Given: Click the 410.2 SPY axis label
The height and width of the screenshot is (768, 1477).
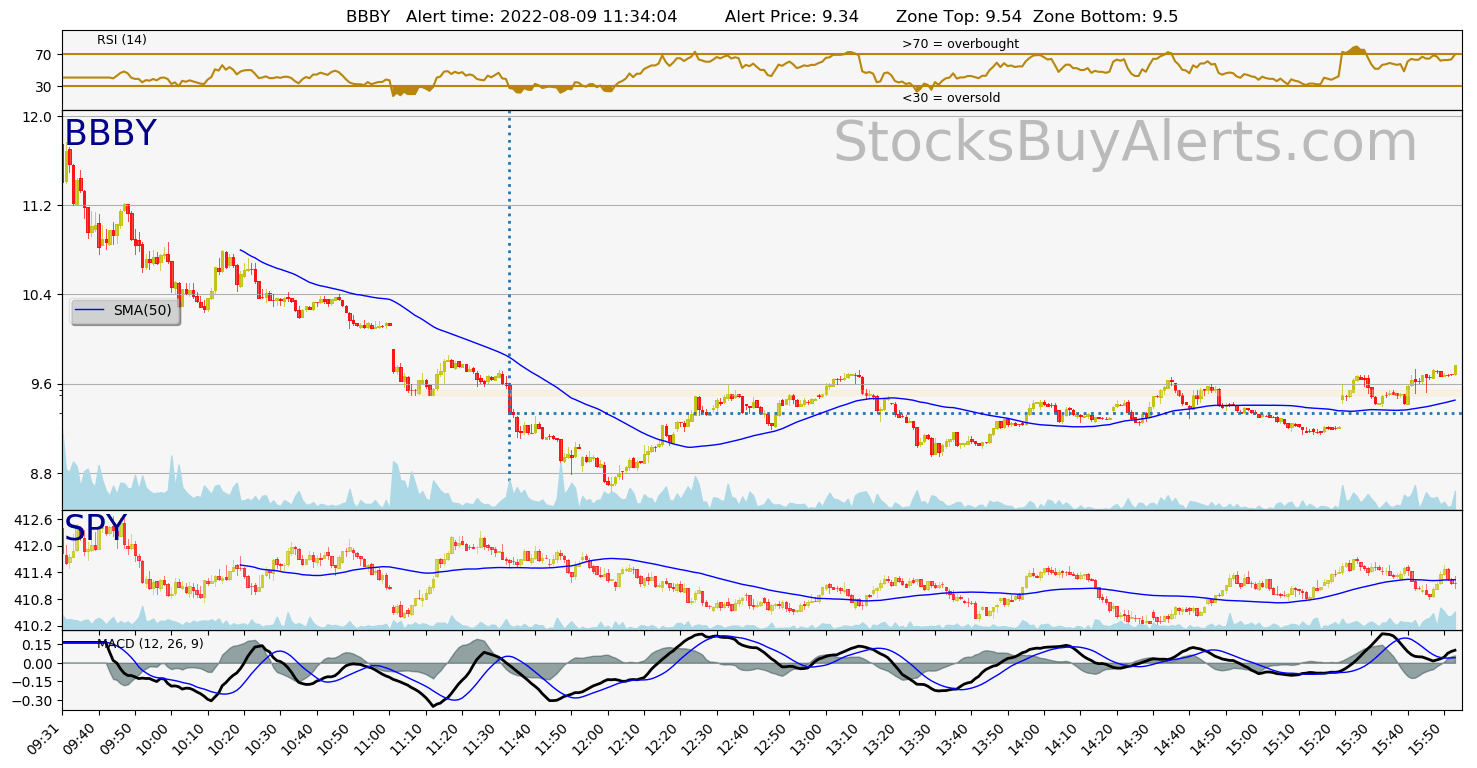Looking at the screenshot, I should [x=34, y=626].
